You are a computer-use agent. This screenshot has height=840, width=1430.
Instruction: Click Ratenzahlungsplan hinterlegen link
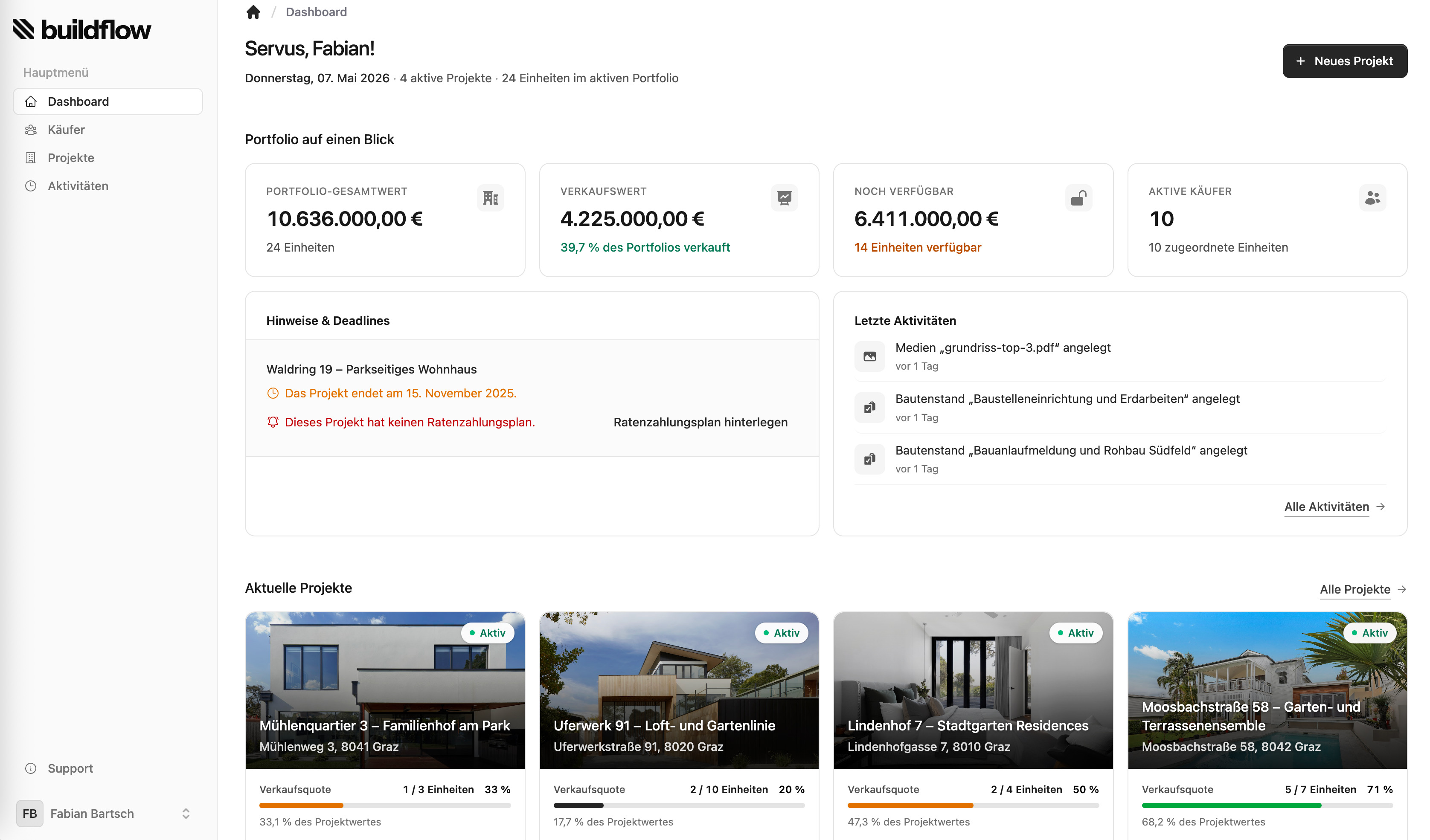[700, 422]
